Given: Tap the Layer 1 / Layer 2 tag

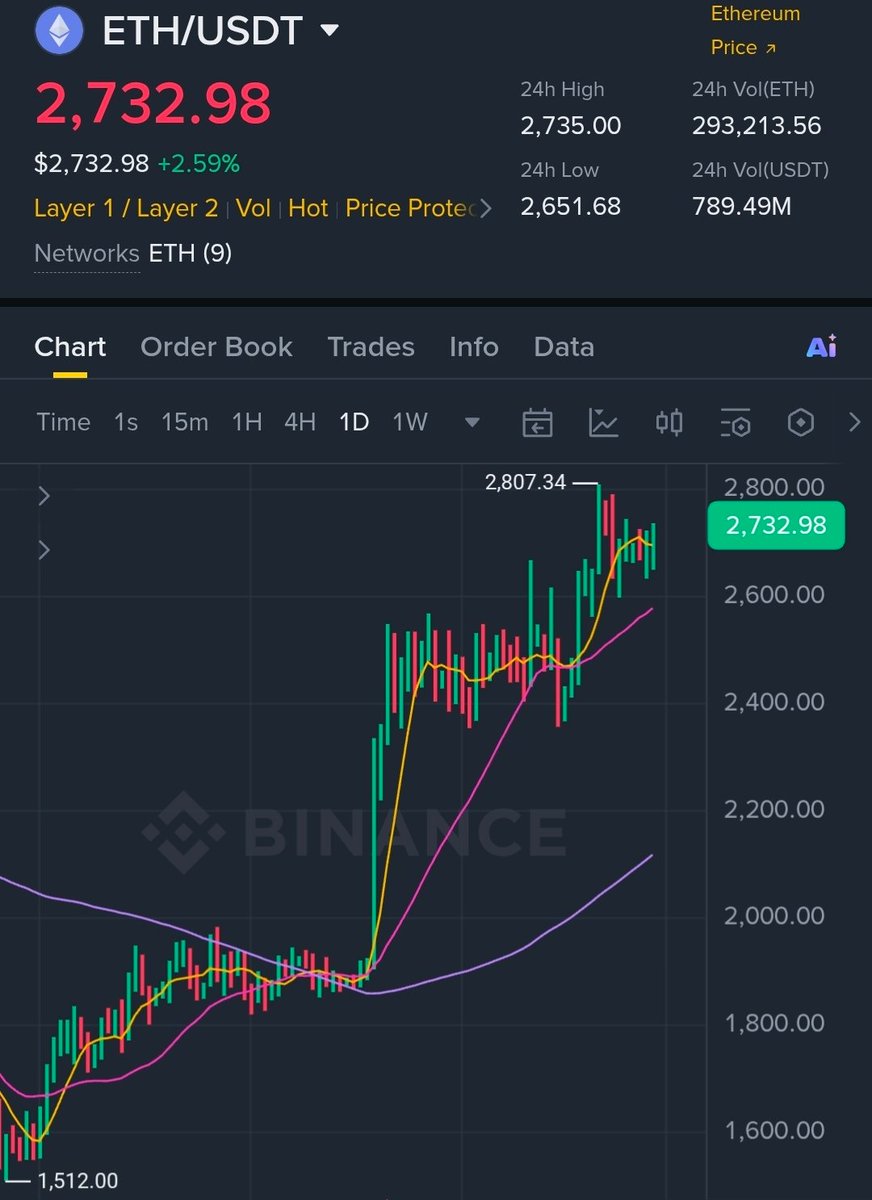Looking at the screenshot, I should pos(126,208).
